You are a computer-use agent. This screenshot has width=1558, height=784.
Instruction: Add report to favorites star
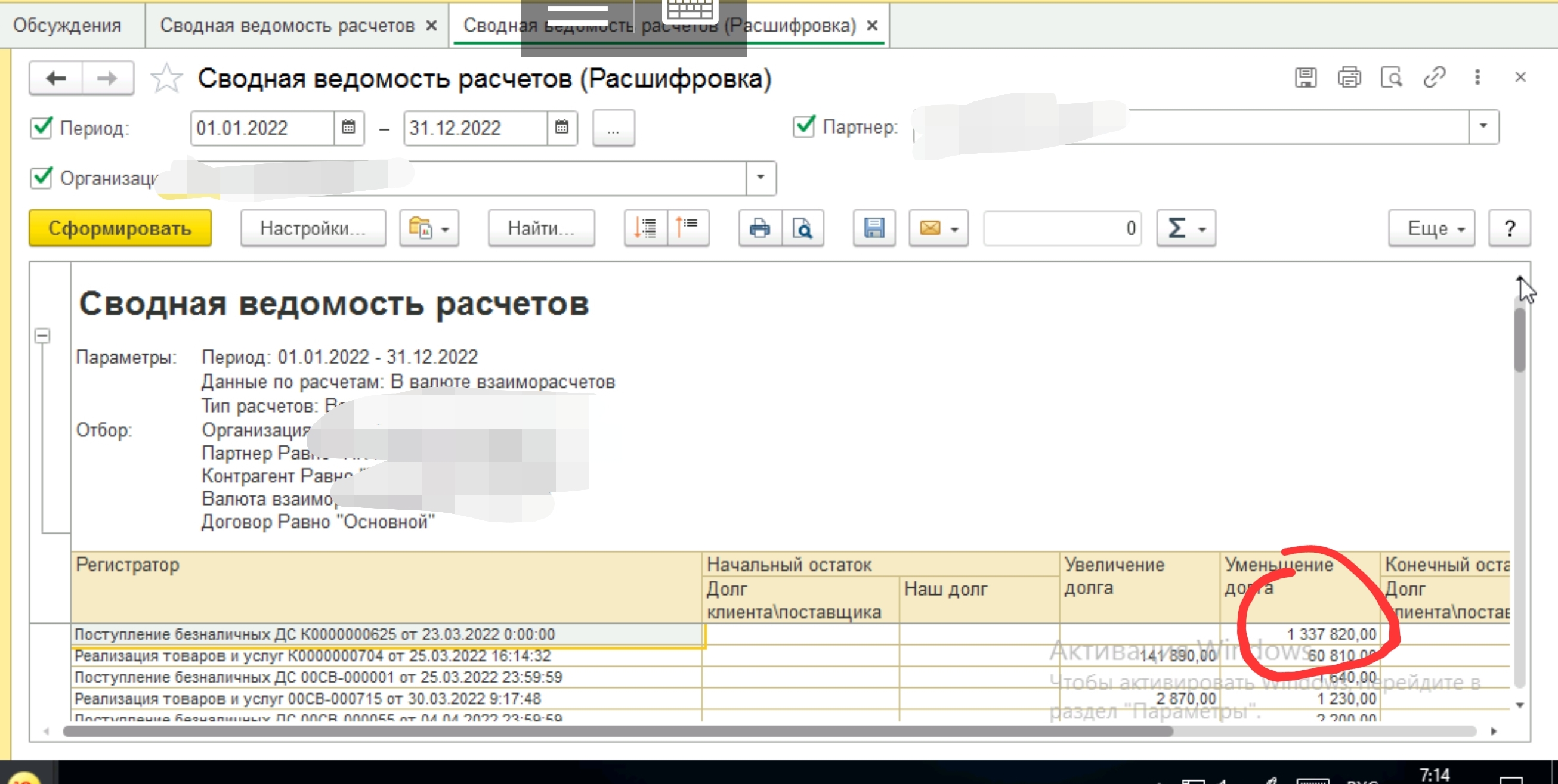(x=166, y=79)
